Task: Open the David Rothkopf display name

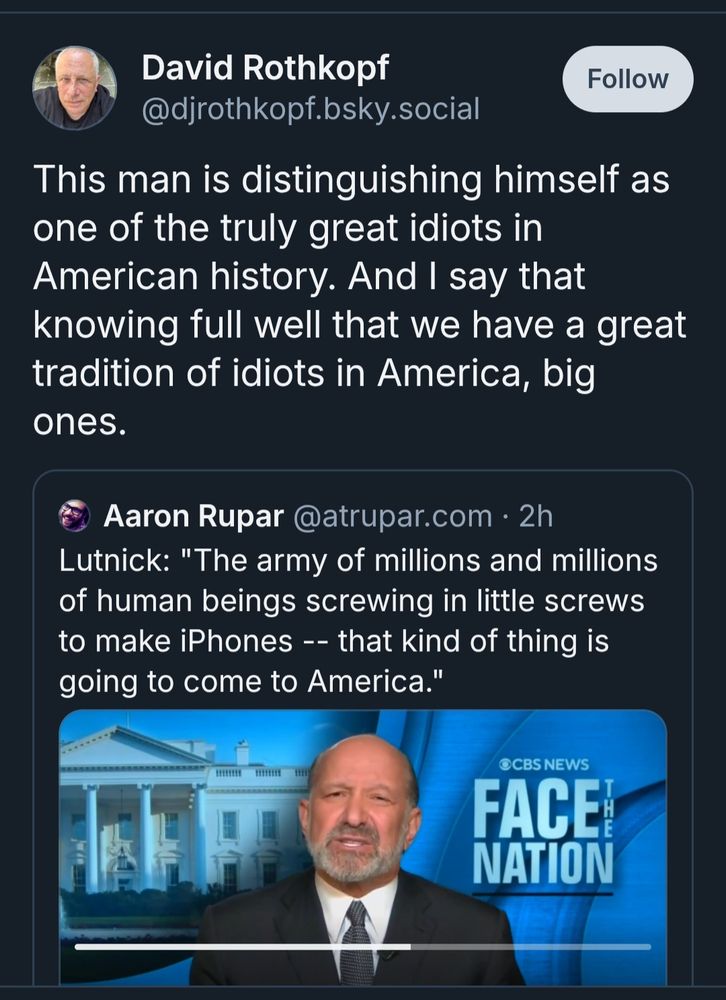Action: [265, 68]
